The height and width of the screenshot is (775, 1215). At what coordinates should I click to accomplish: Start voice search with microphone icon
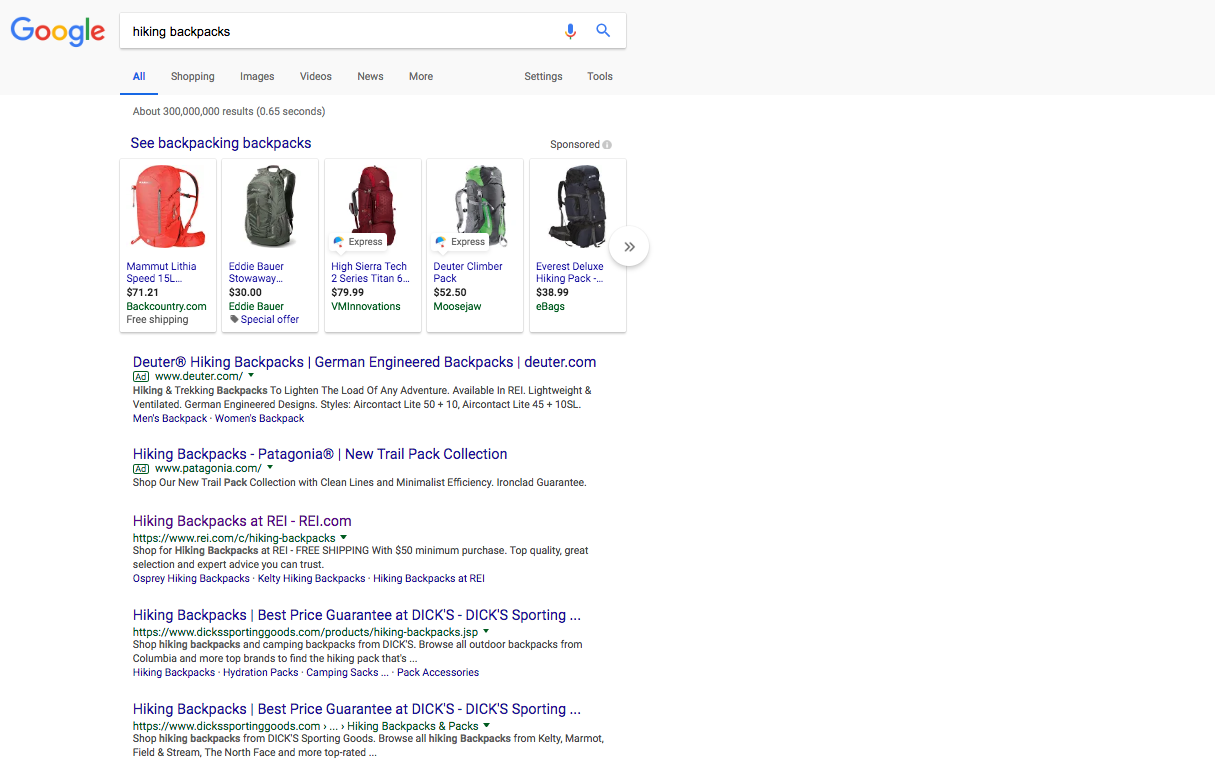[x=570, y=31]
